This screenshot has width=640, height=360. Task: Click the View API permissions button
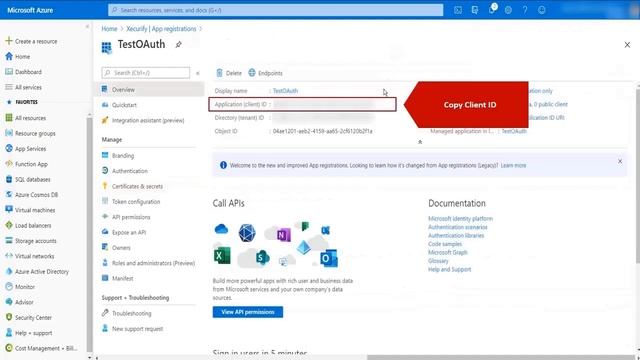pos(248,312)
